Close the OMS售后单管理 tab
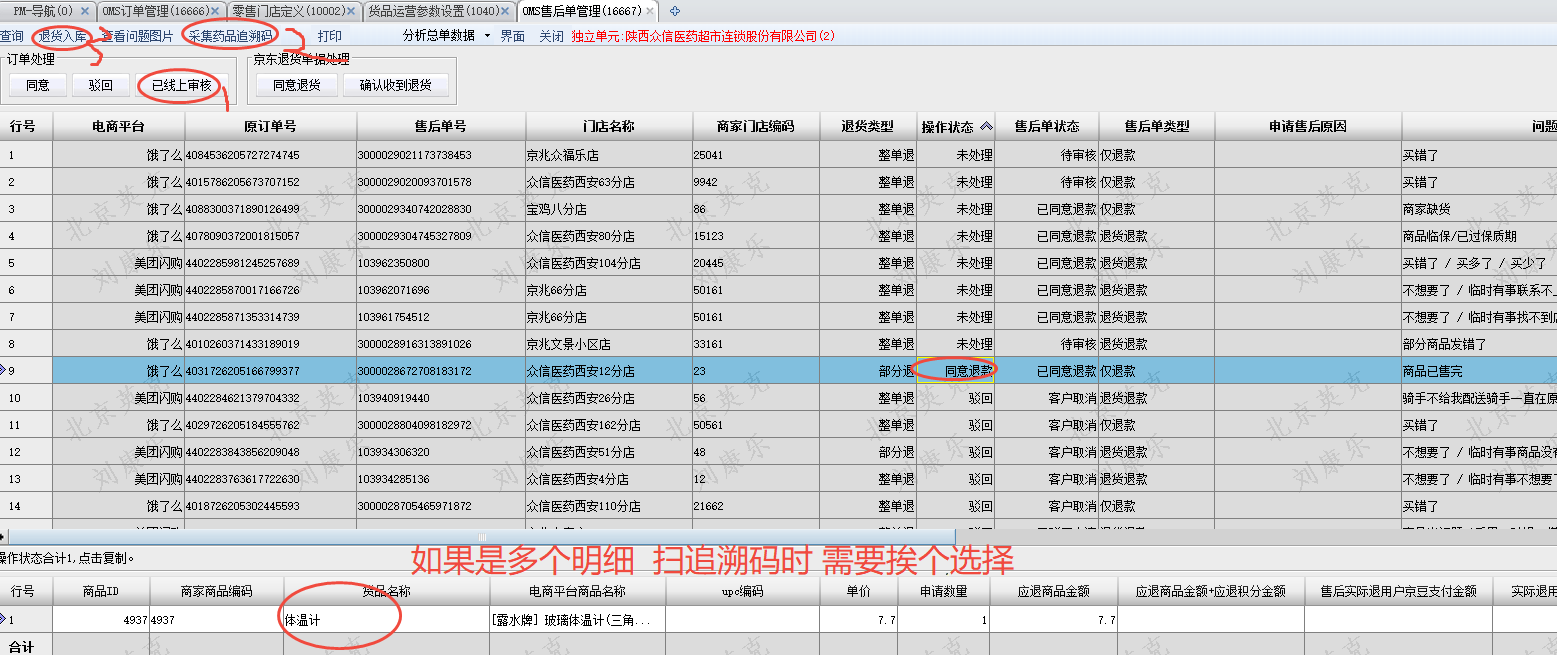1557x655 pixels. [x=651, y=11]
